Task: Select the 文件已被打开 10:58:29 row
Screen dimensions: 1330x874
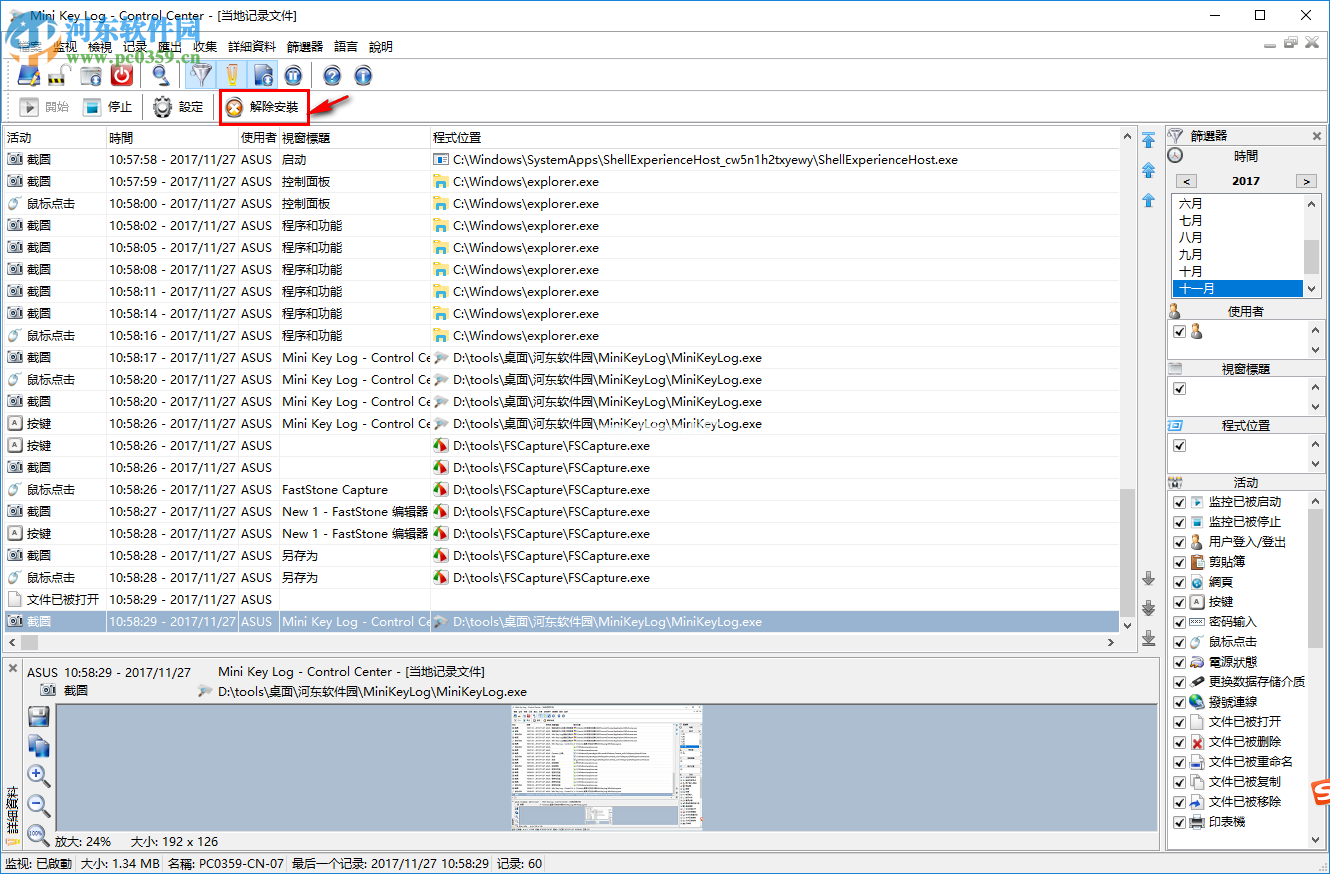Action: click(x=562, y=600)
